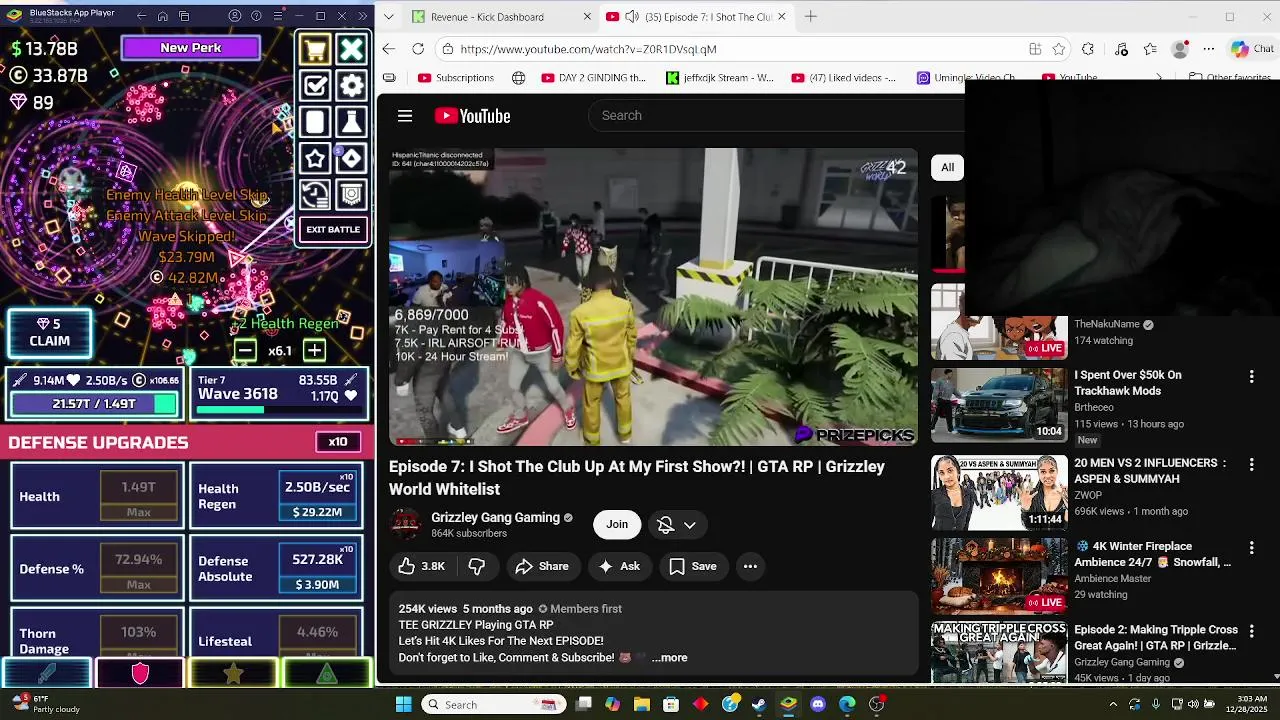The width and height of the screenshot is (1280, 720).
Task: Expand video description with ...more
Action: (x=669, y=658)
